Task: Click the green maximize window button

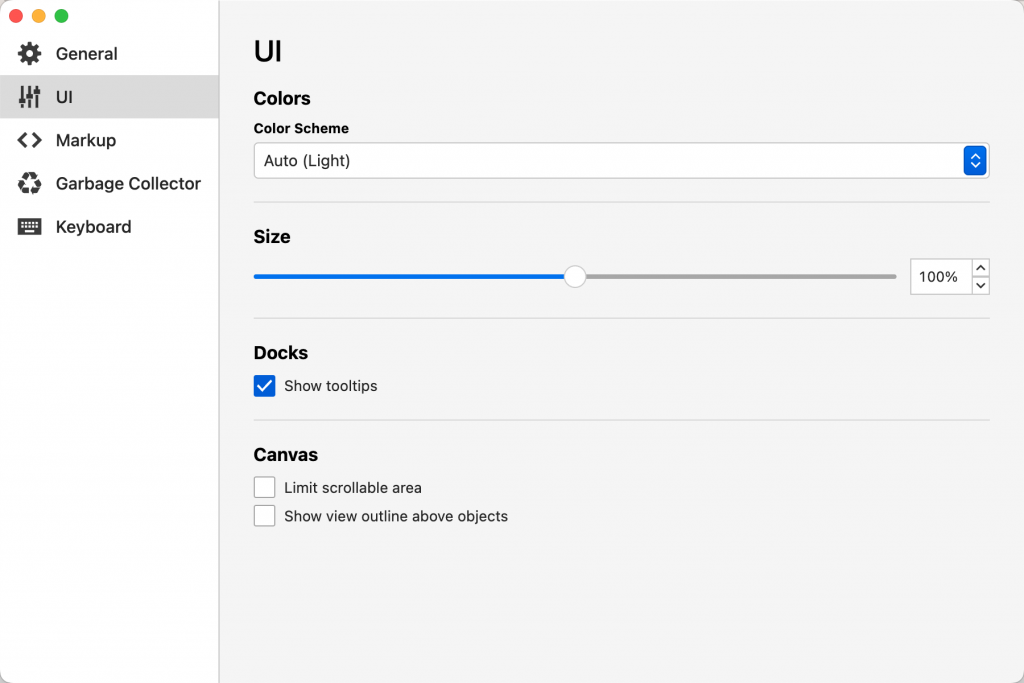Action: pyautogui.click(x=61, y=16)
